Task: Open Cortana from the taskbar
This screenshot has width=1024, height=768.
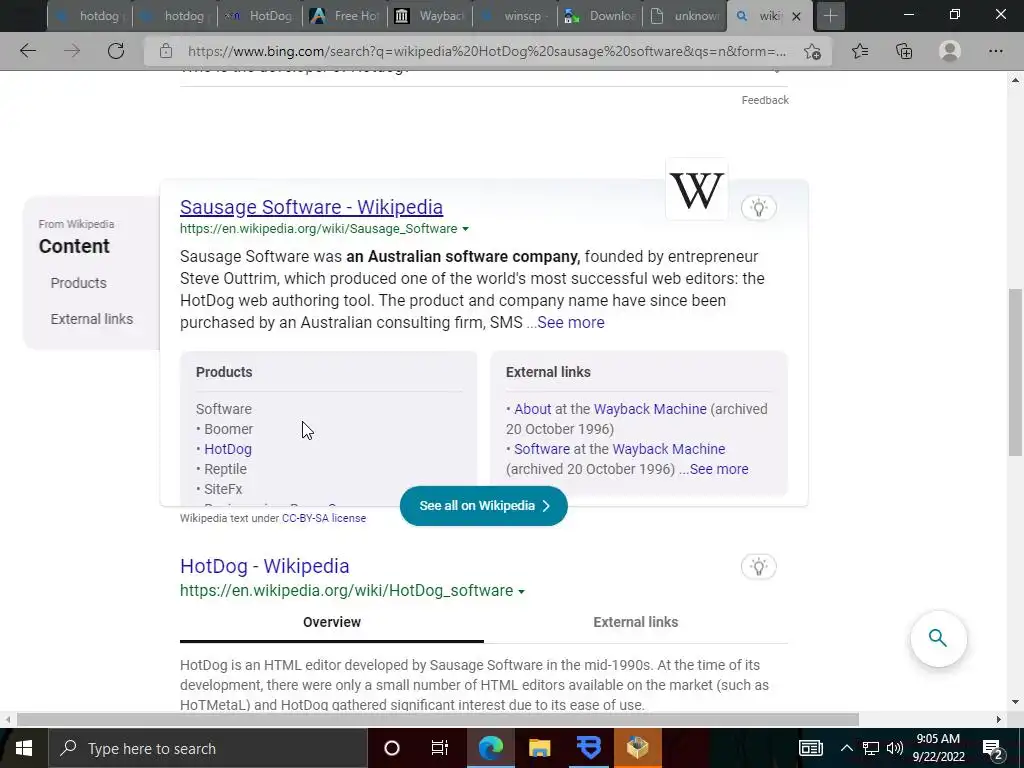Action: [x=392, y=748]
